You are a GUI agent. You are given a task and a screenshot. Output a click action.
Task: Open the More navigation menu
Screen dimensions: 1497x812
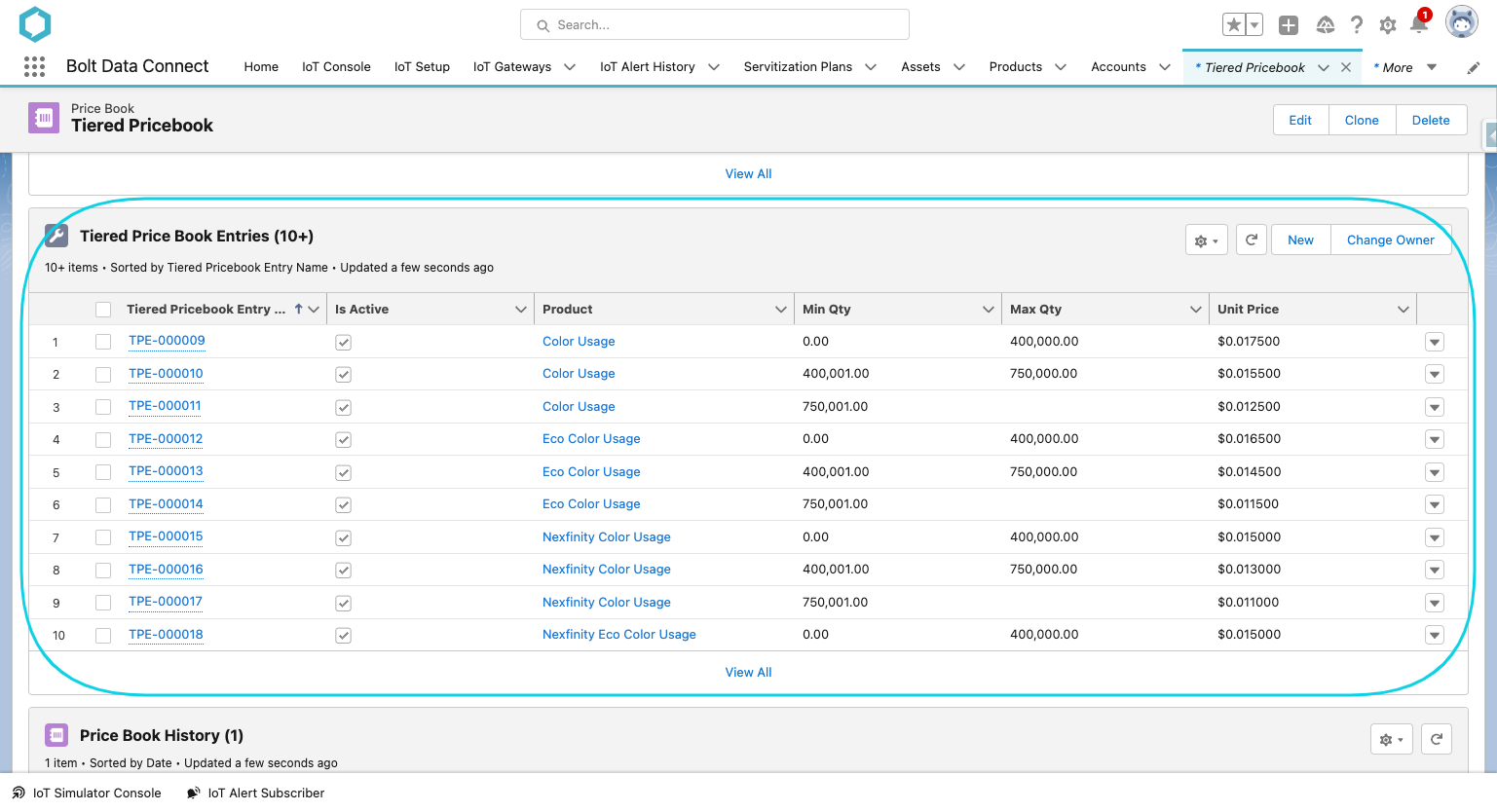click(x=1405, y=67)
